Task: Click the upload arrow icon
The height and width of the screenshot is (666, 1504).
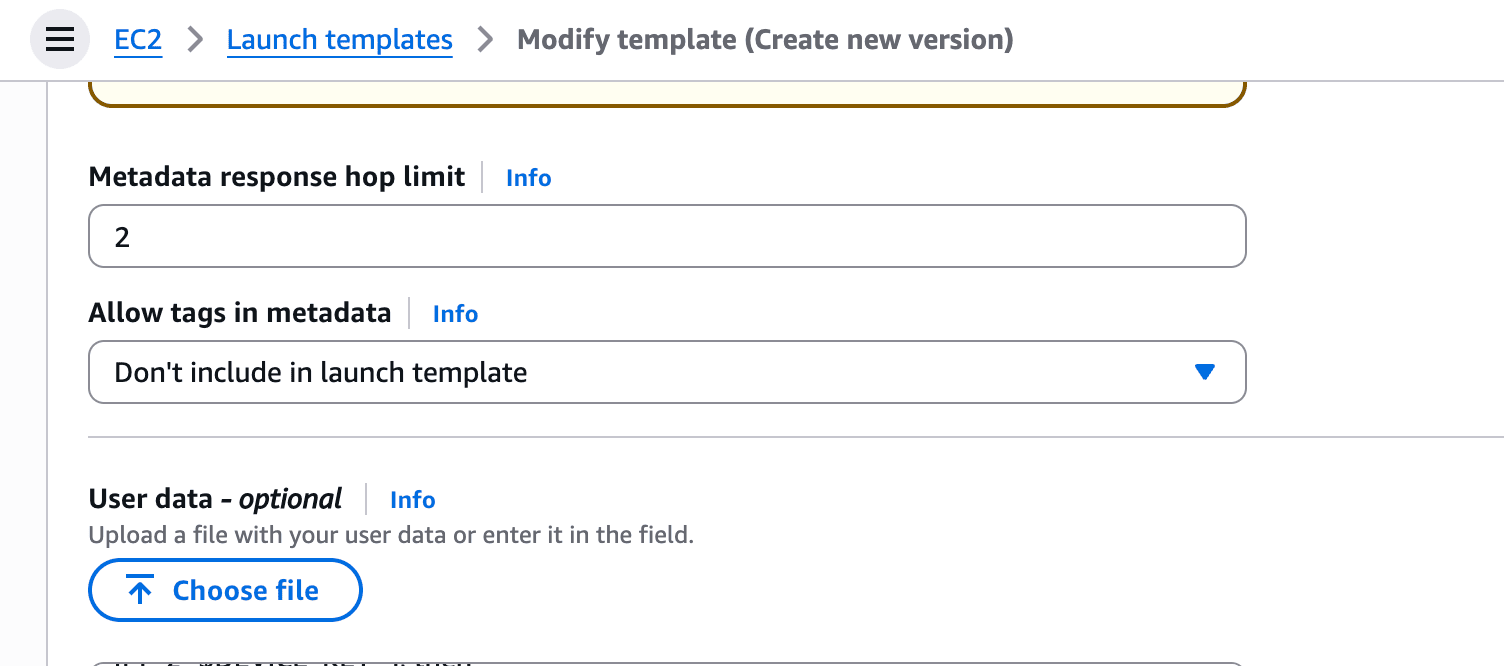Action: [x=141, y=591]
